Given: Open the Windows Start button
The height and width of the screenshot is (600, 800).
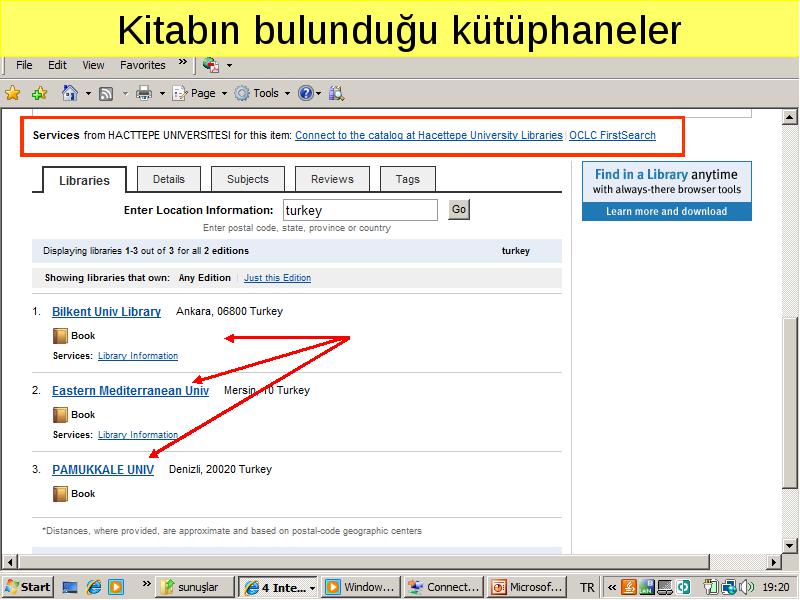Looking at the screenshot, I should [29, 587].
